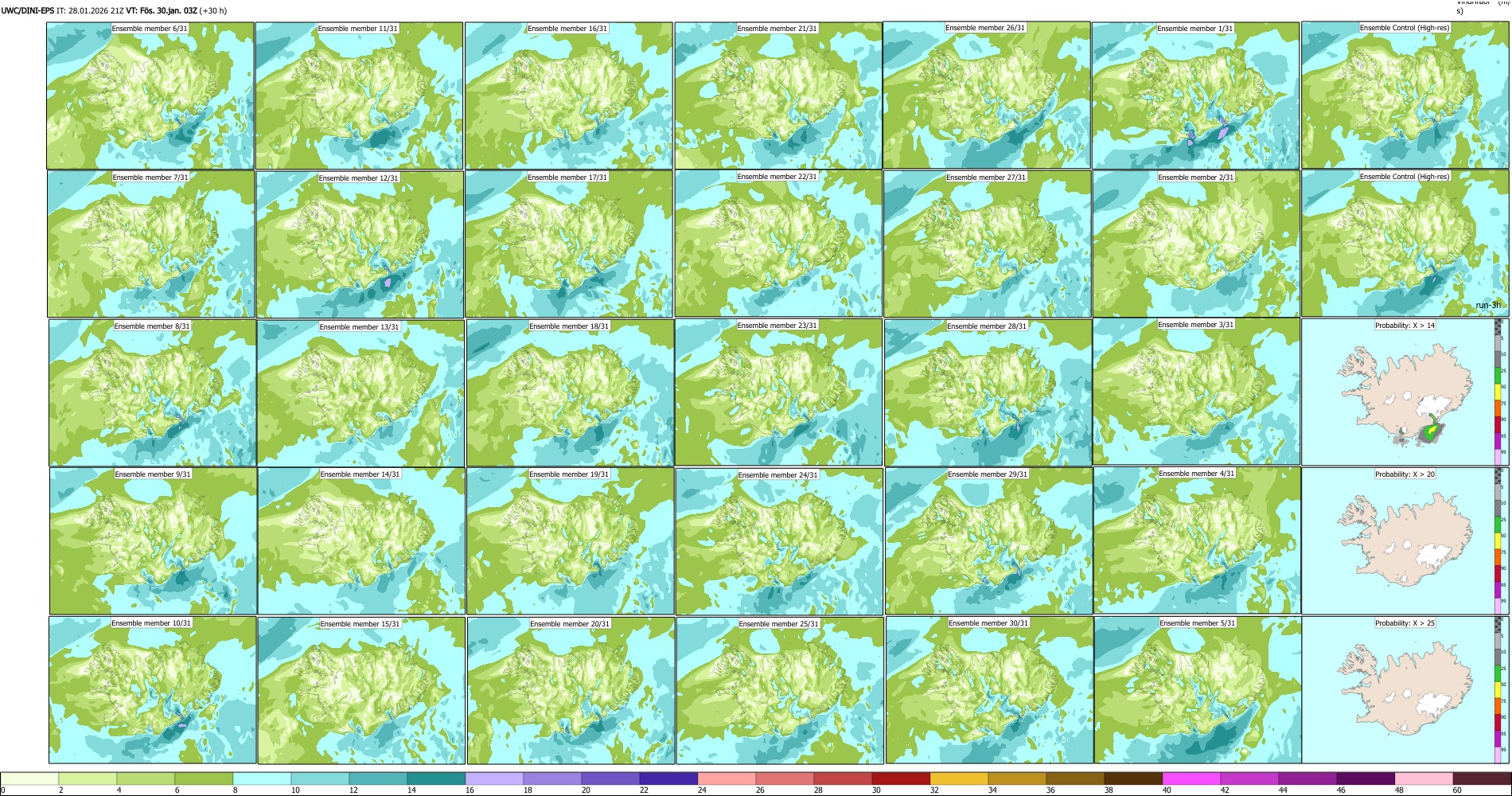View the Ensemble member 27/31 map panel
Viewport: 1512px width, 796px height.
tap(987, 244)
